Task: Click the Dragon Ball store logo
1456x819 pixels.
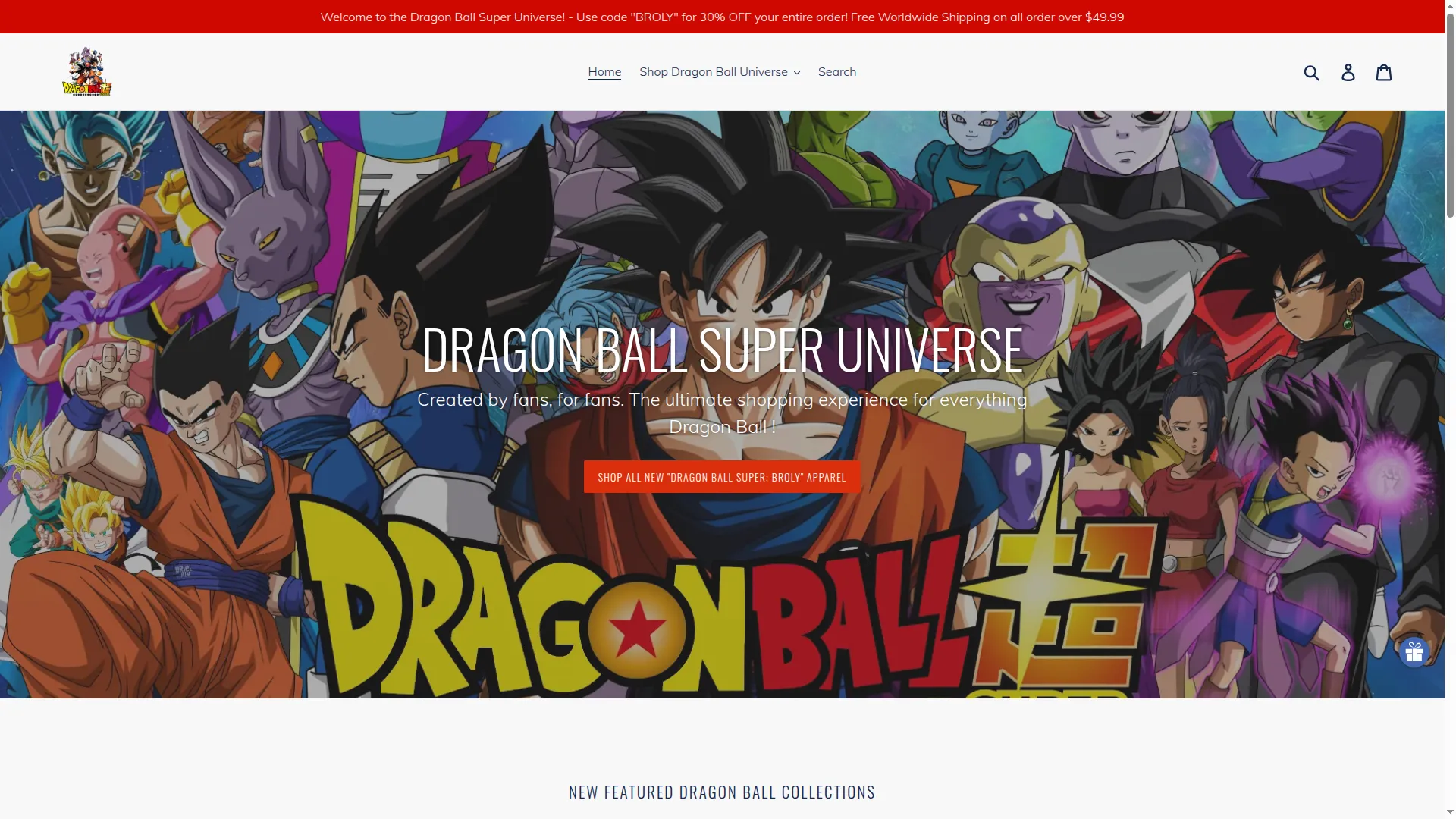Action: pyautogui.click(x=87, y=71)
